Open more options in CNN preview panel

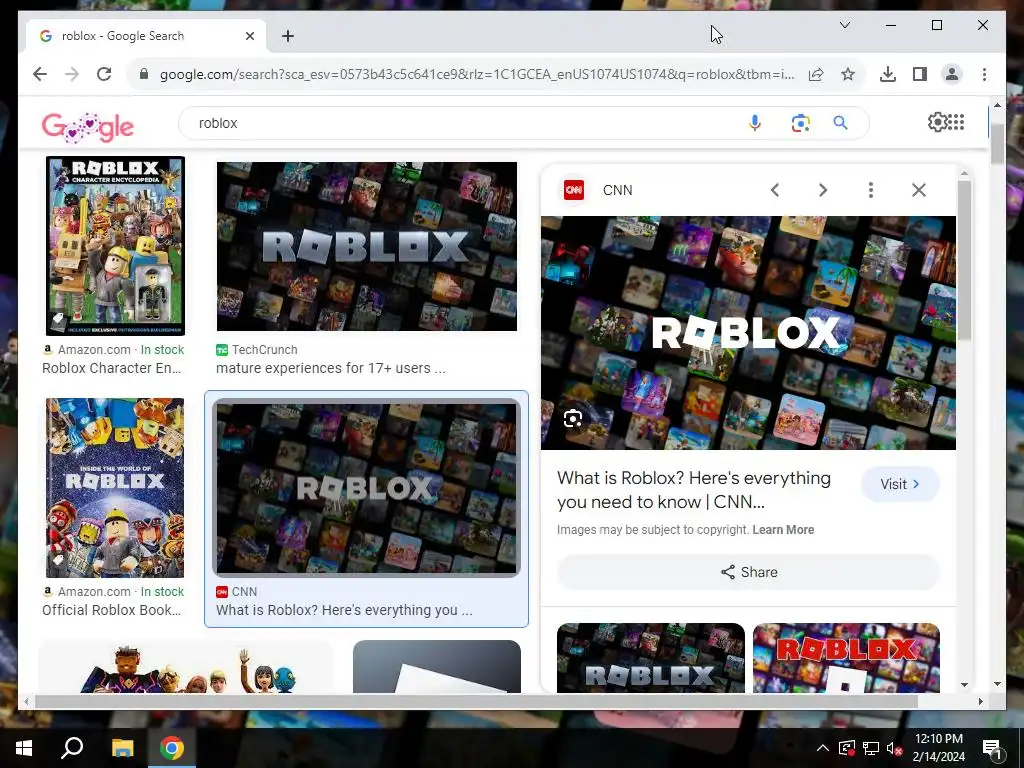[871, 190]
